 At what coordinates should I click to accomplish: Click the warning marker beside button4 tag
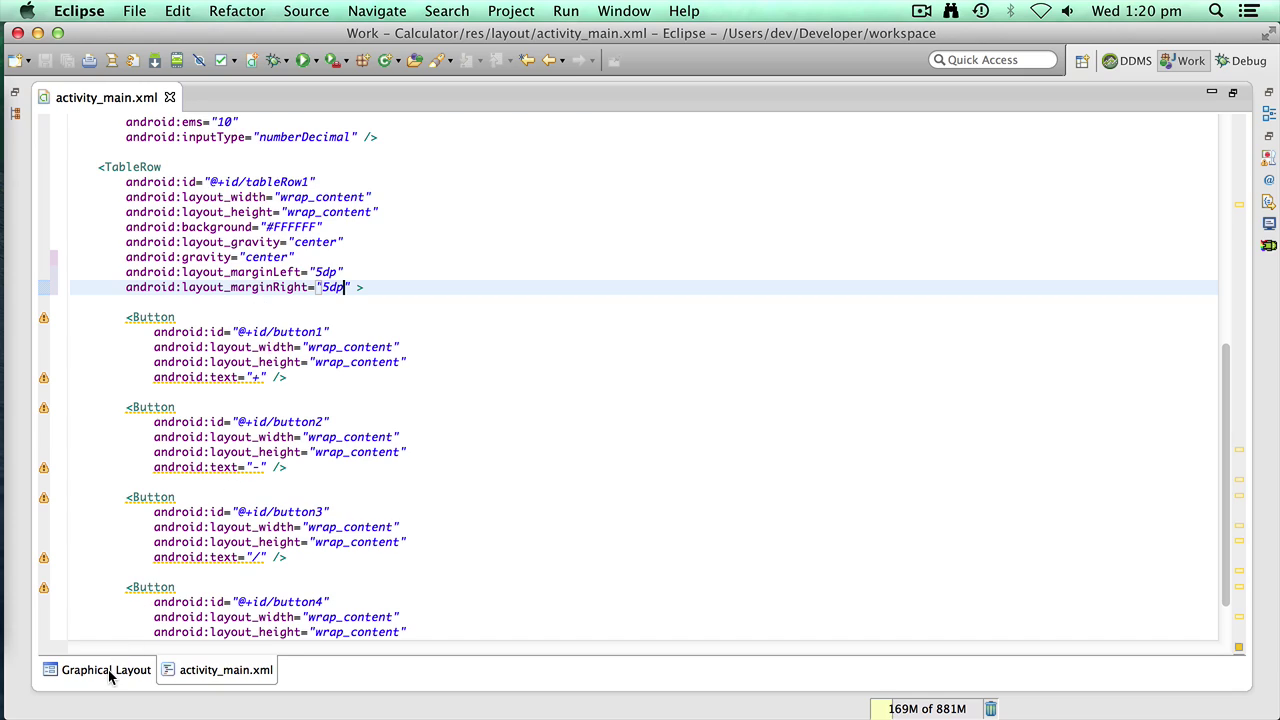pyautogui.click(x=44, y=587)
